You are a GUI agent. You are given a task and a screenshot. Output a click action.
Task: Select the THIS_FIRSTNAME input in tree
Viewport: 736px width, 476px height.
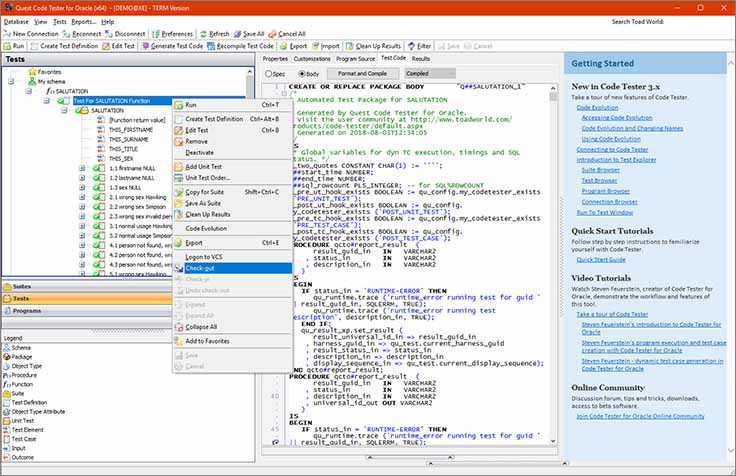click(x=130, y=130)
